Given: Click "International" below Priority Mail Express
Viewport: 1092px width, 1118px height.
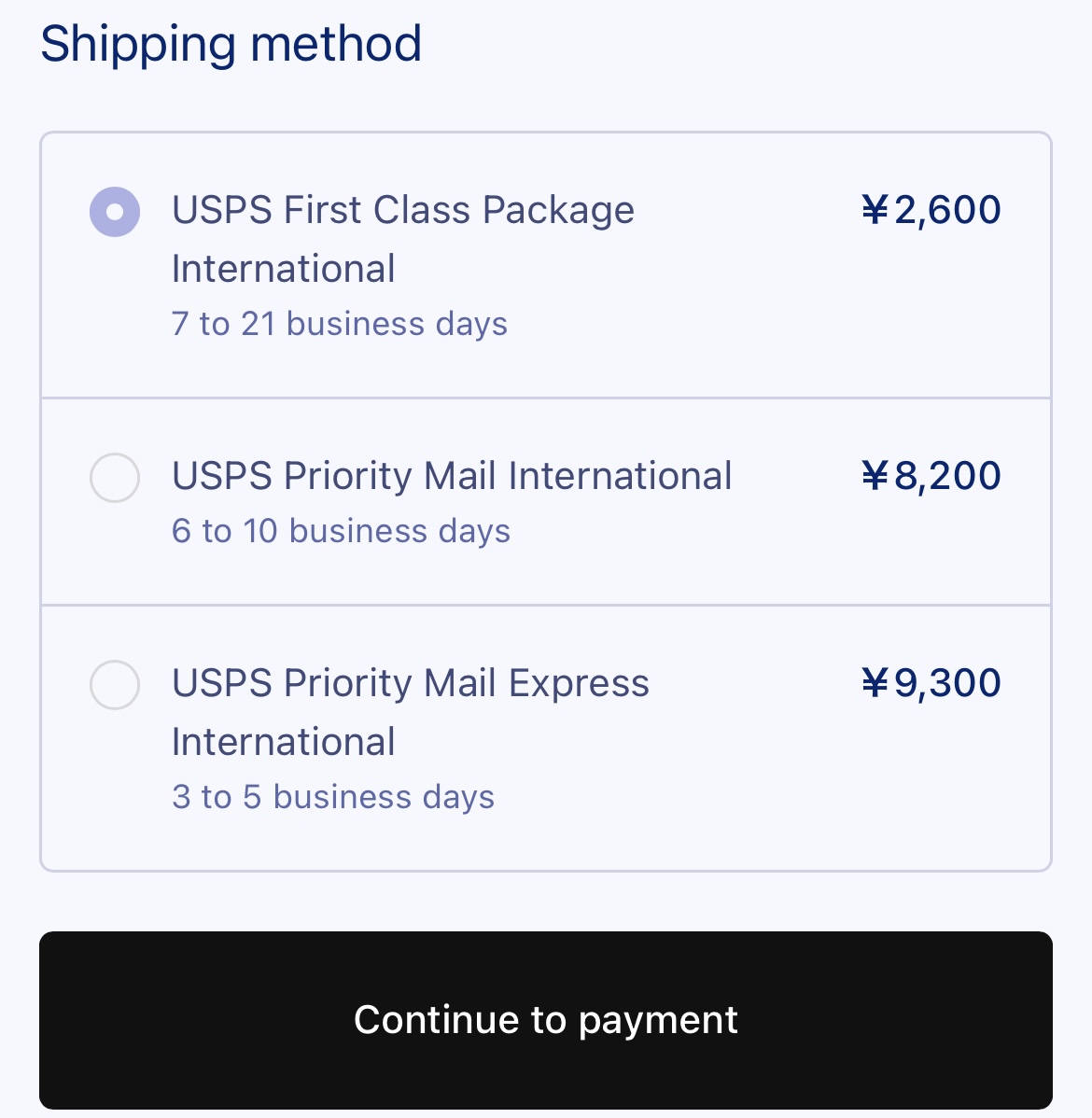Looking at the screenshot, I should [284, 742].
